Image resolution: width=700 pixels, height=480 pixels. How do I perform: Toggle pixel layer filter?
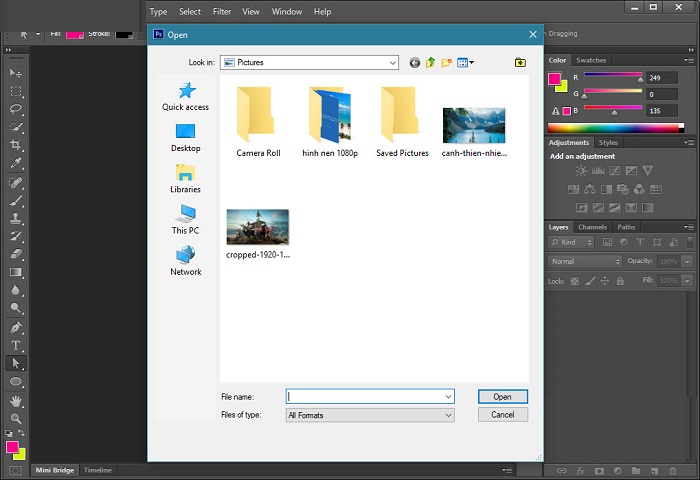[607, 242]
